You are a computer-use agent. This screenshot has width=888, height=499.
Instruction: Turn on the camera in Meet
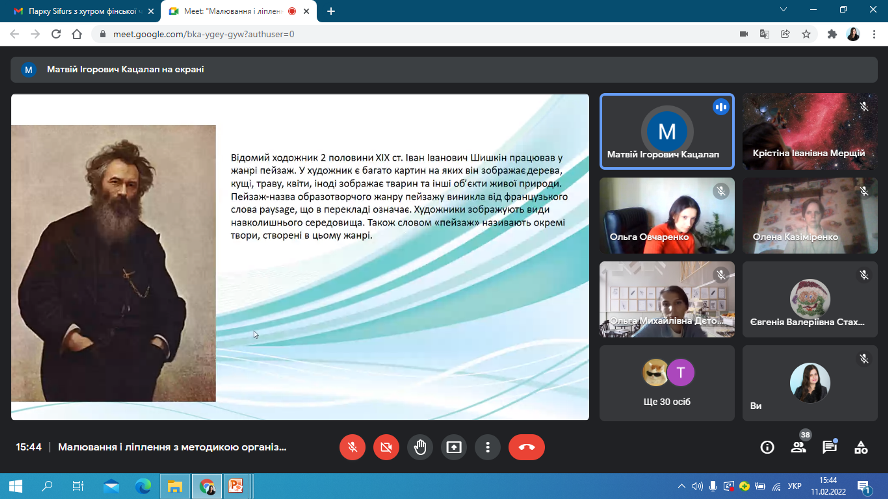pyautogui.click(x=386, y=447)
